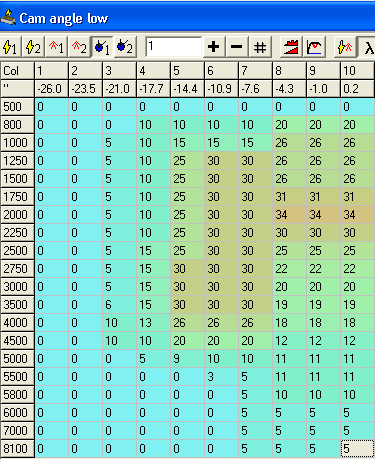Click the -10.9 axis value cell

[222, 89]
